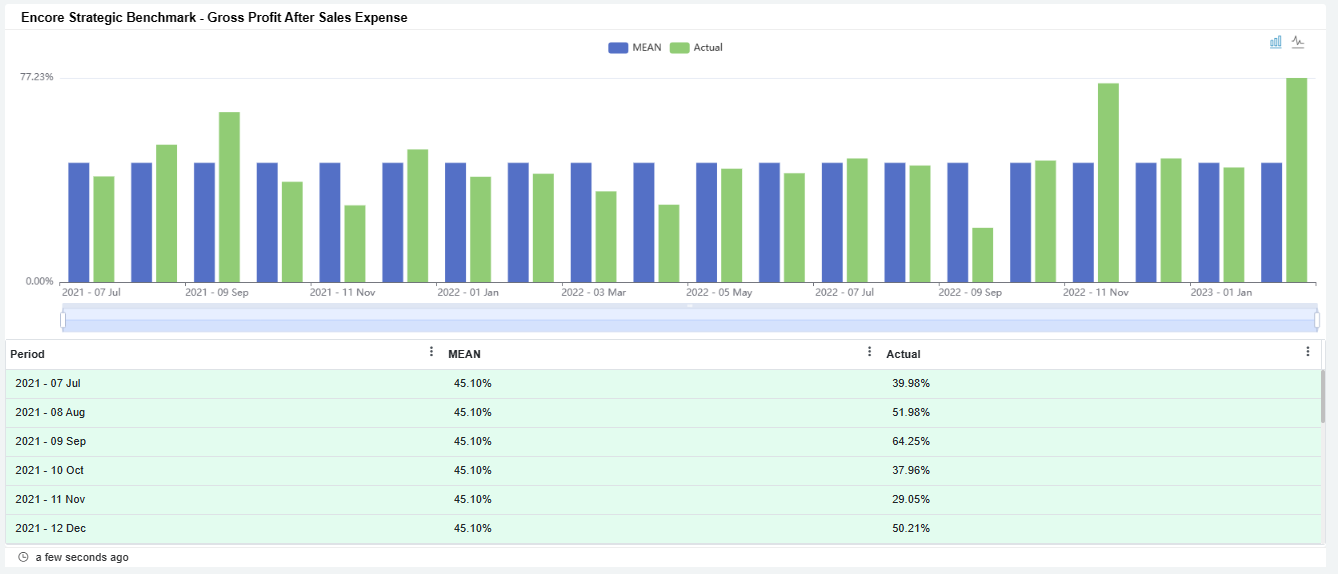The image size is (1338, 574).
Task: Sort table by MEAN column header
Action: 464,354
